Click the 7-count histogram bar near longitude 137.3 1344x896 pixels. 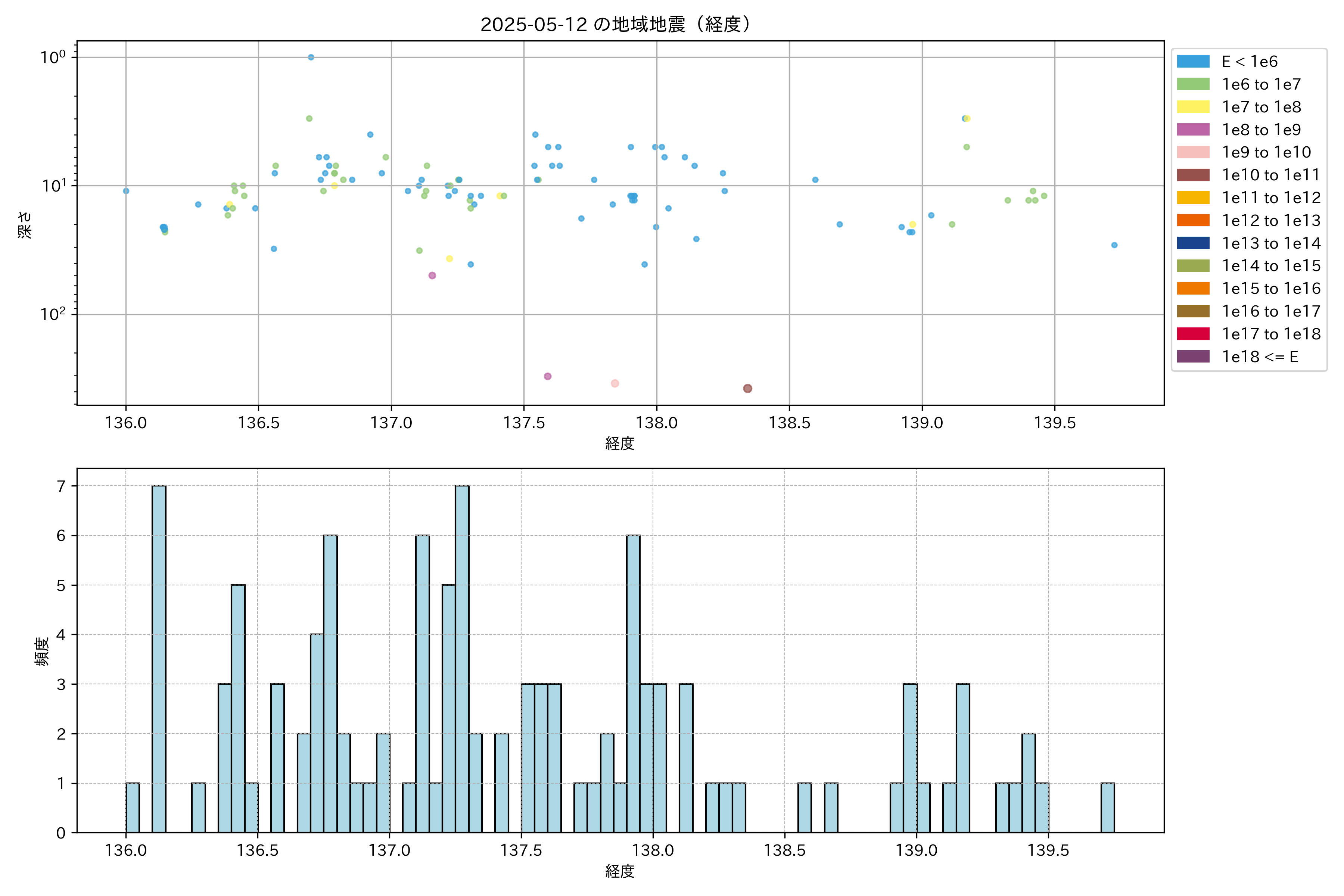462,659
